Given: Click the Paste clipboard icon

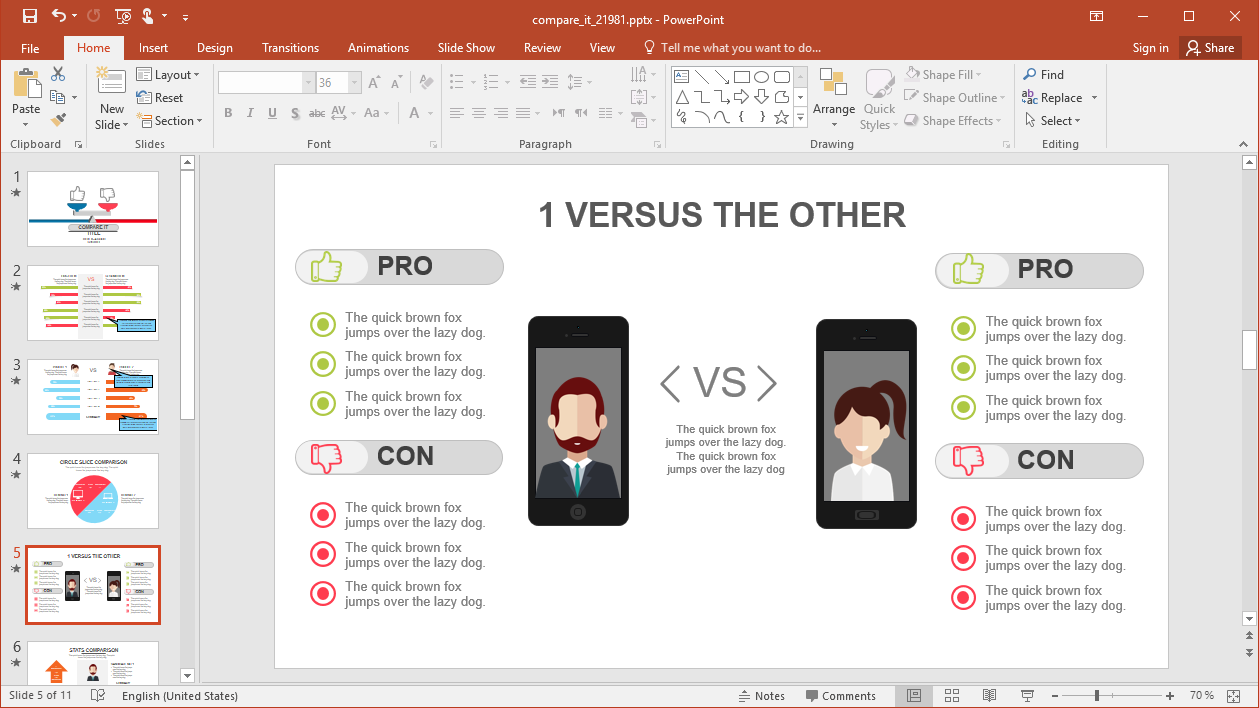Looking at the screenshot, I should point(26,84).
